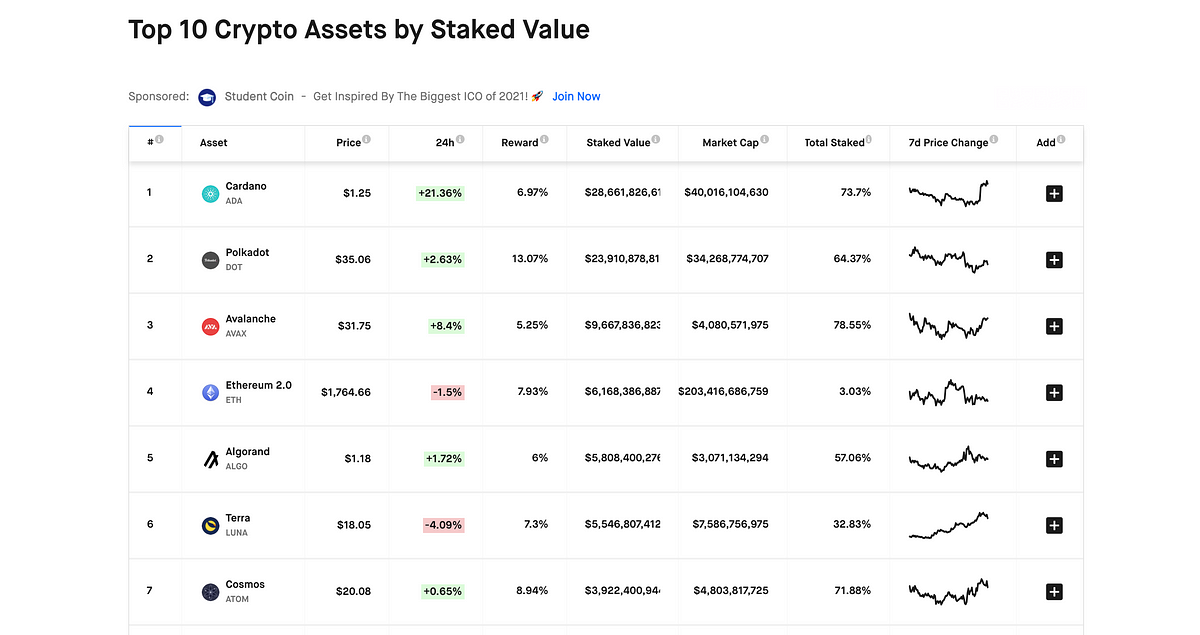1200x635 pixels.
Task: Open the Cosmos 7d price chart
Action: [949, 592]
